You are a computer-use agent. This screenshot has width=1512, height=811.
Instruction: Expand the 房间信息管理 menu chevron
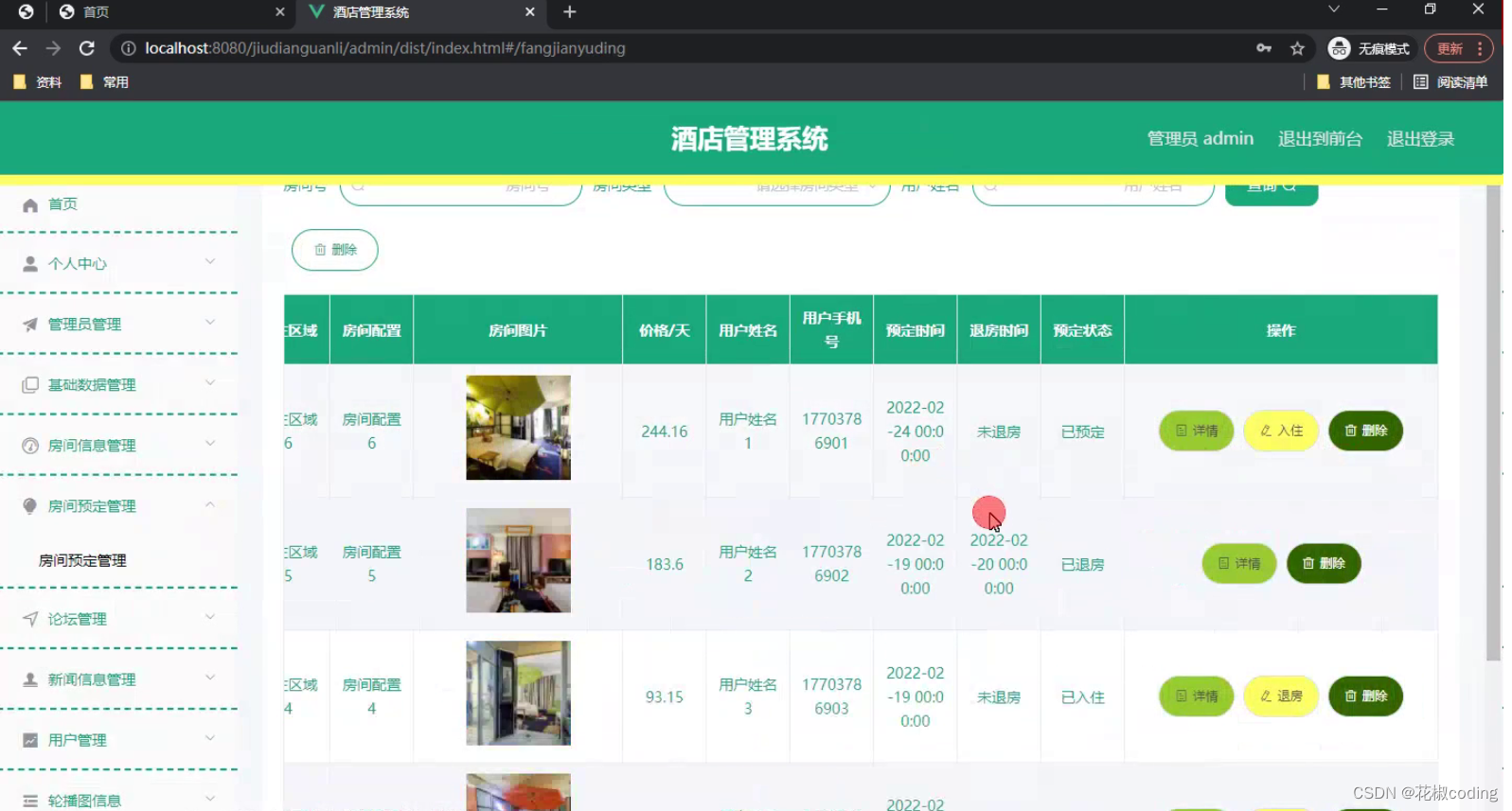point(210,444)
